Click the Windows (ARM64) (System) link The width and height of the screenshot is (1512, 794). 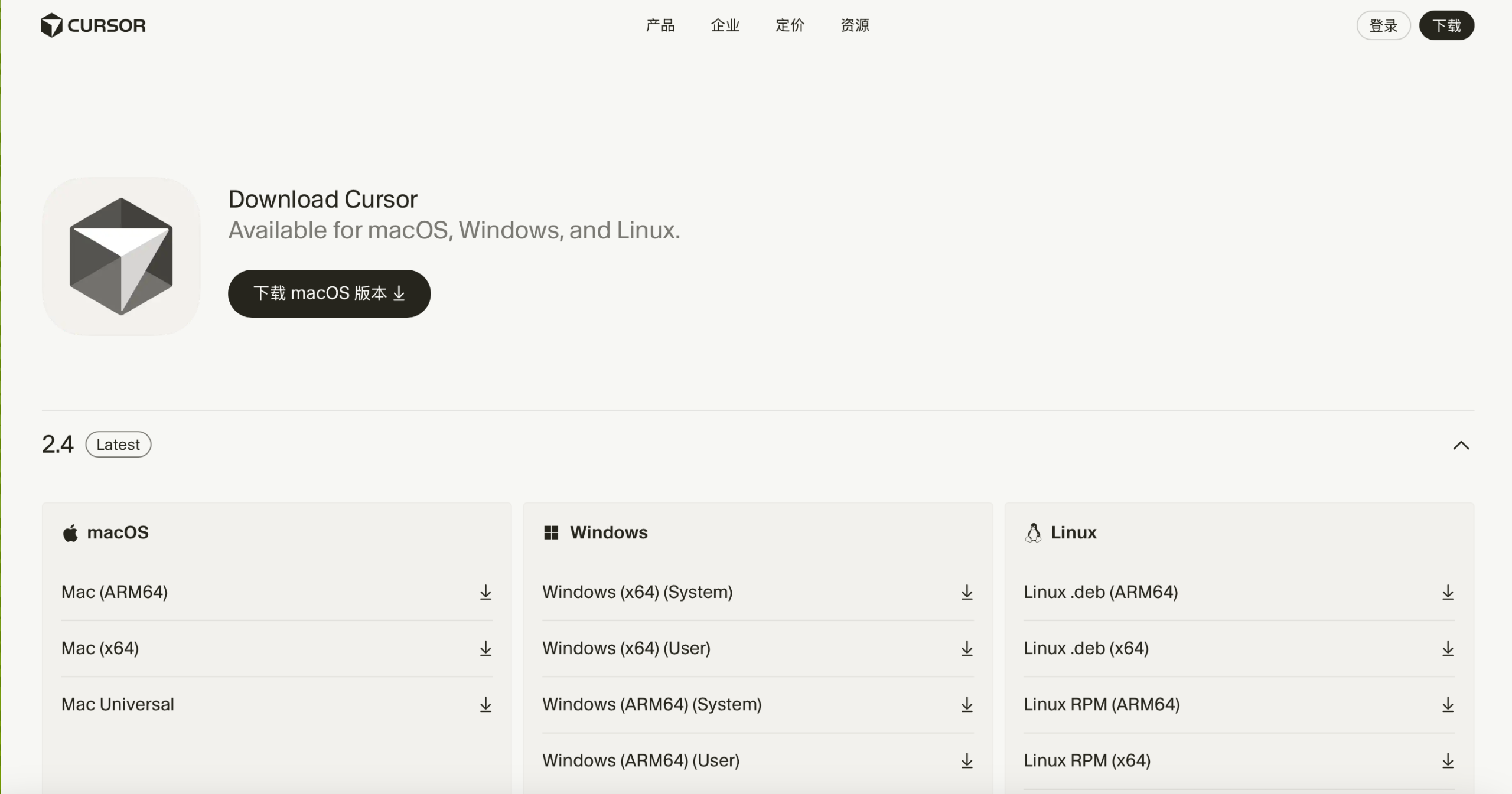click(652, 704)
